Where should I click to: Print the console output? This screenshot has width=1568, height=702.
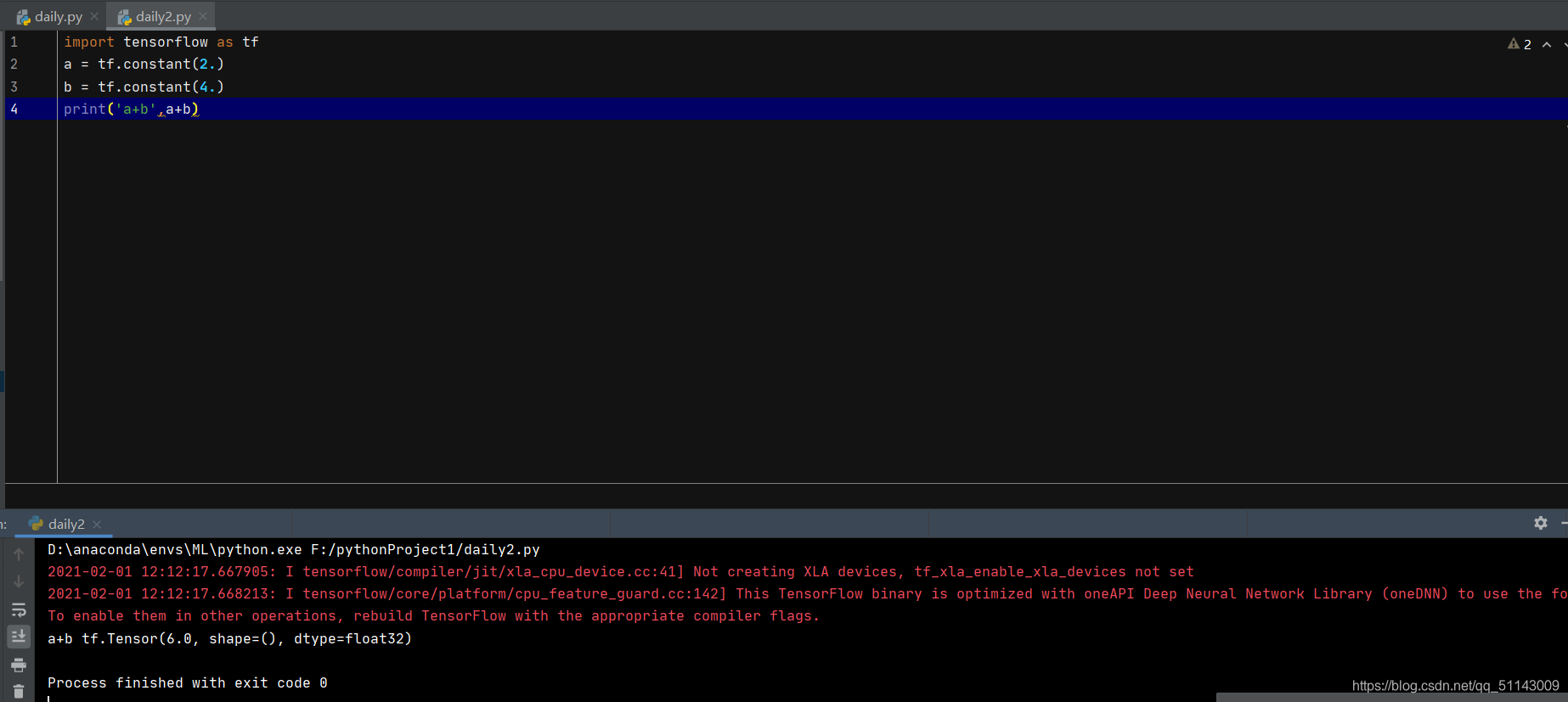(19, 665)
